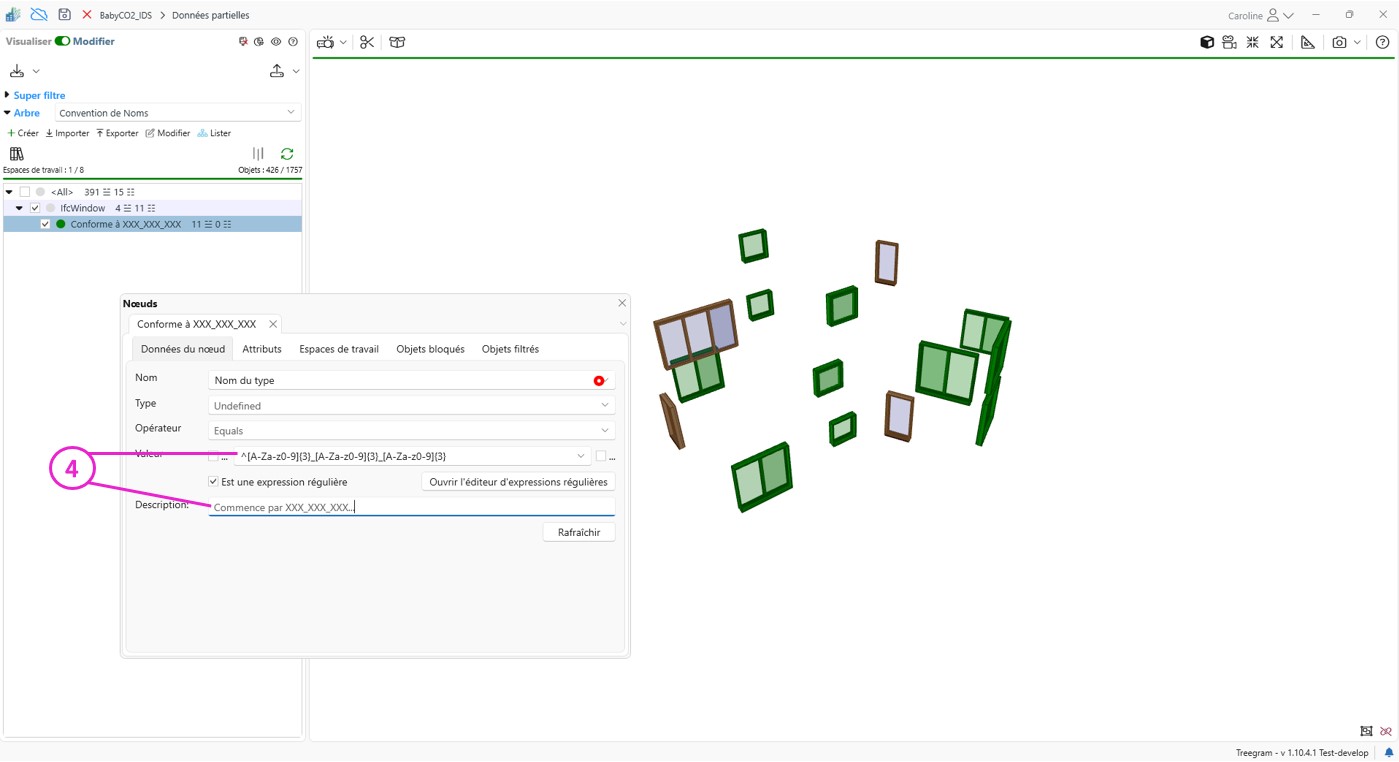
Task: Click the scissors cut tool icon
Action: tap(367, 42)
